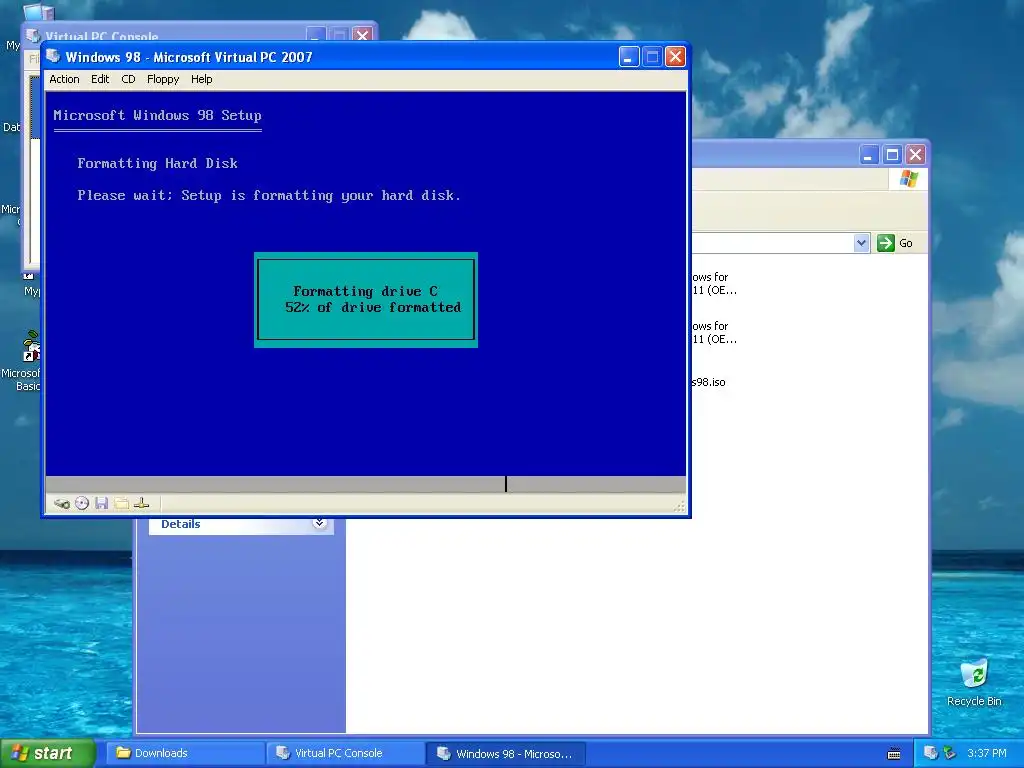Click the 3:37 PM system clock
Viewport: 1024px width, 768px height.
986,753
